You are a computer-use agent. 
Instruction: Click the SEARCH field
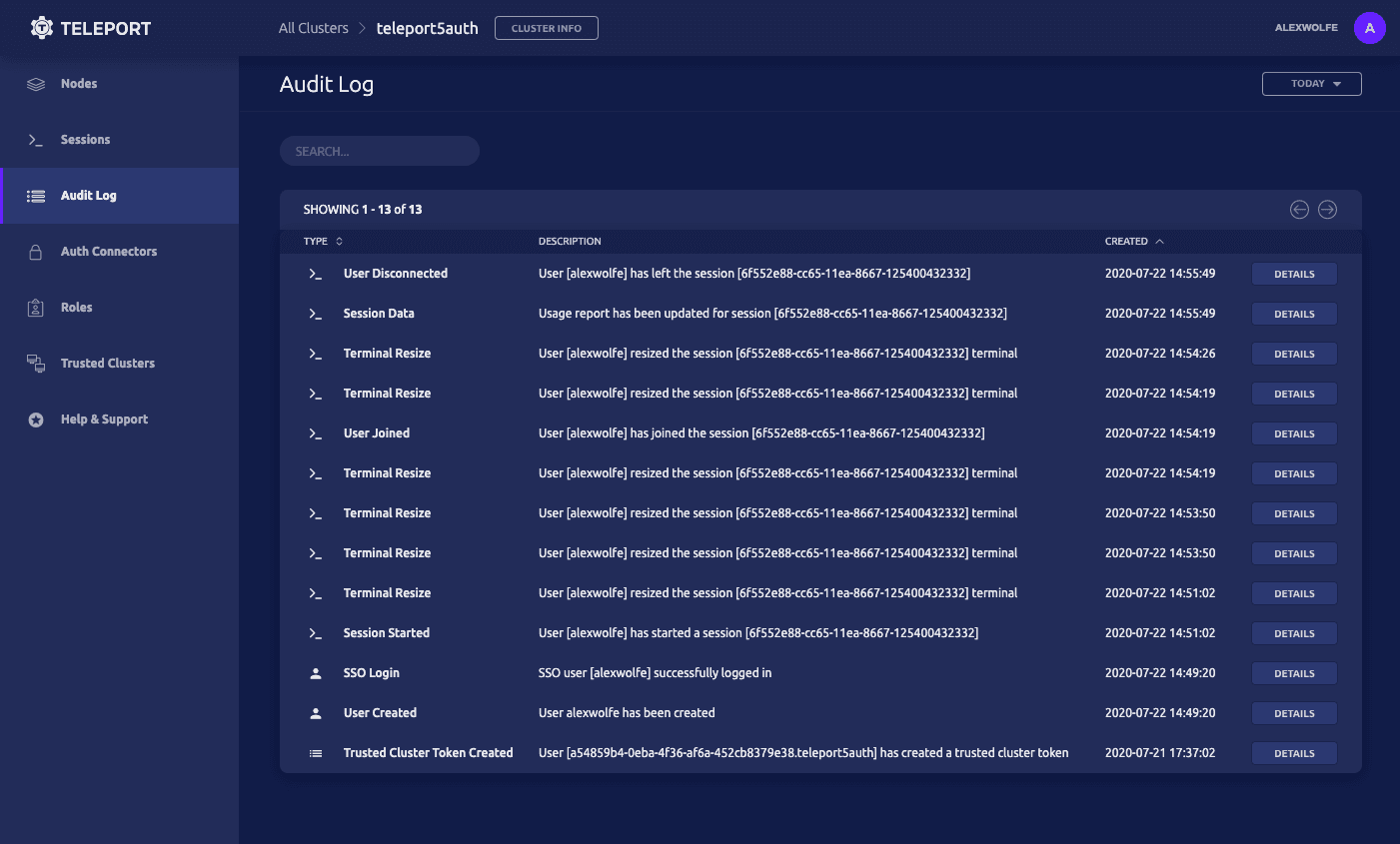pyautogui.click(x=380, y=151)
